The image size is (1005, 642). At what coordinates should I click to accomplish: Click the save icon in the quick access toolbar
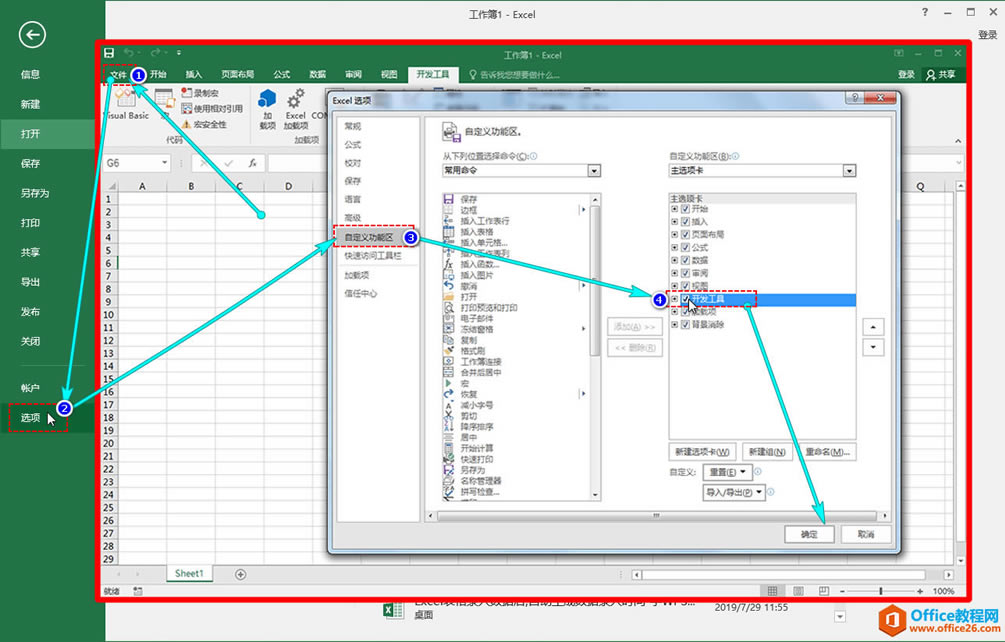110,53
